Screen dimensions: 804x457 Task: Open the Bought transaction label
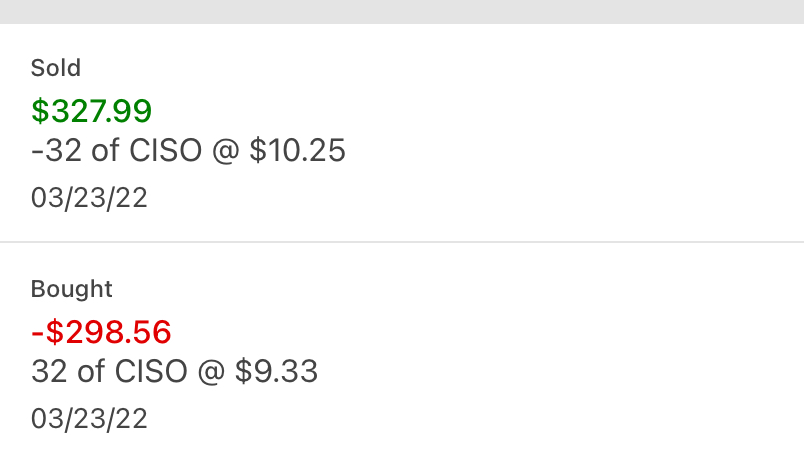72,289
